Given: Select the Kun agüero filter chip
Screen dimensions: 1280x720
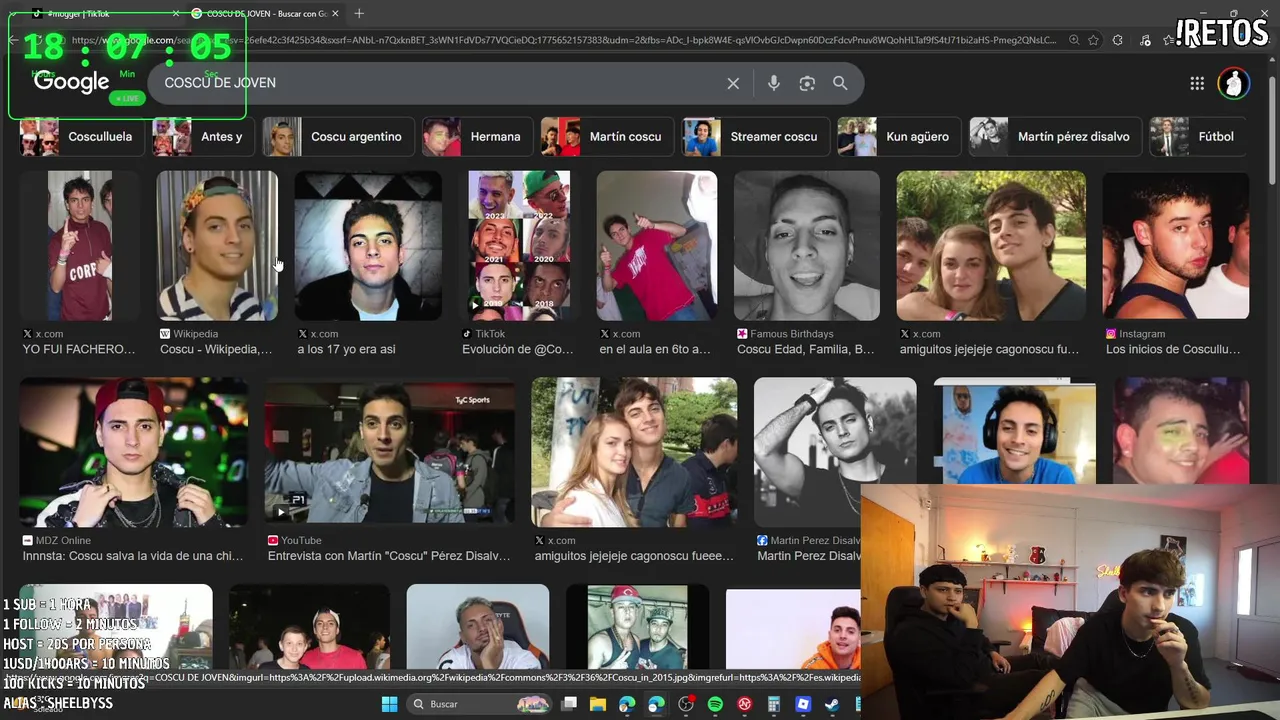Looking at the screenshot, I should 897,137.
